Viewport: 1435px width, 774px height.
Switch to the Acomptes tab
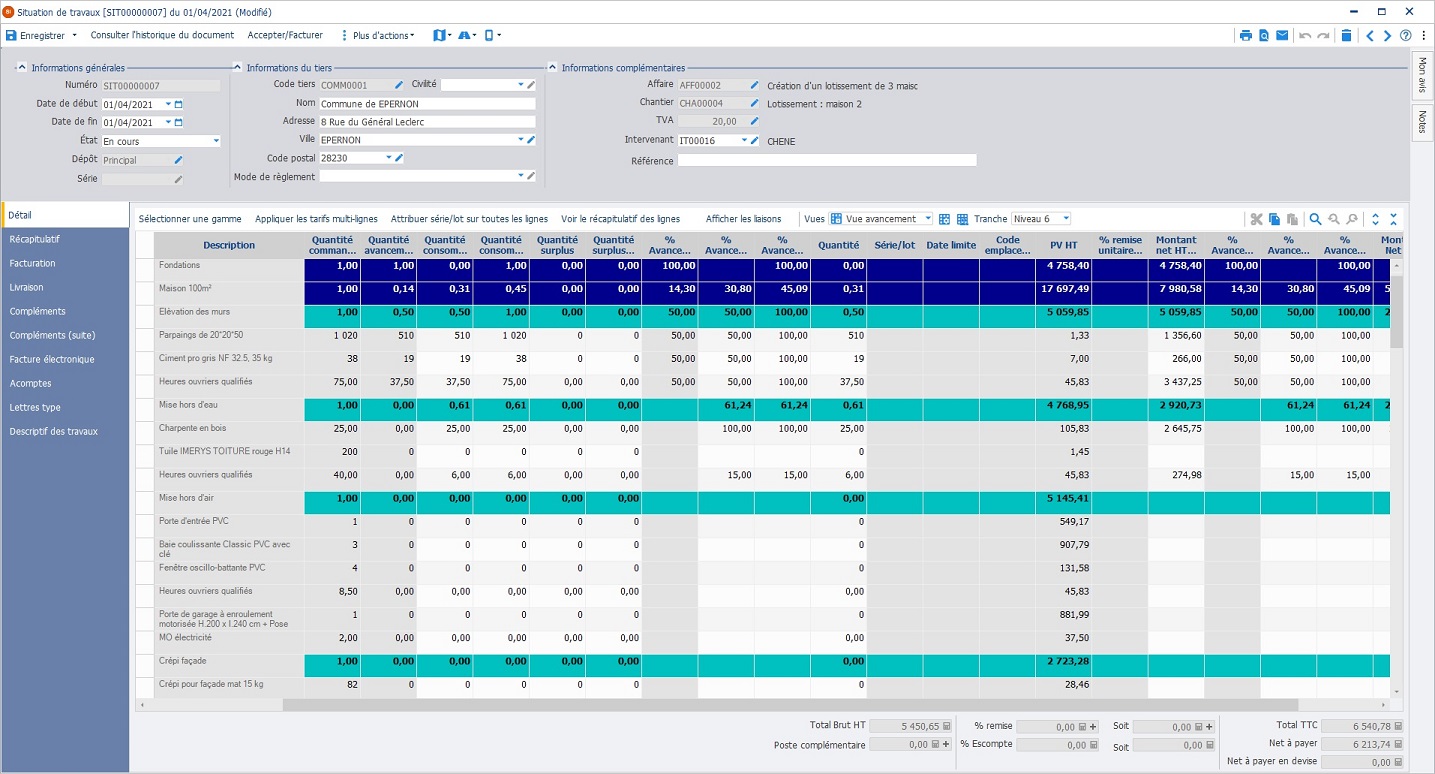[65, 383]
